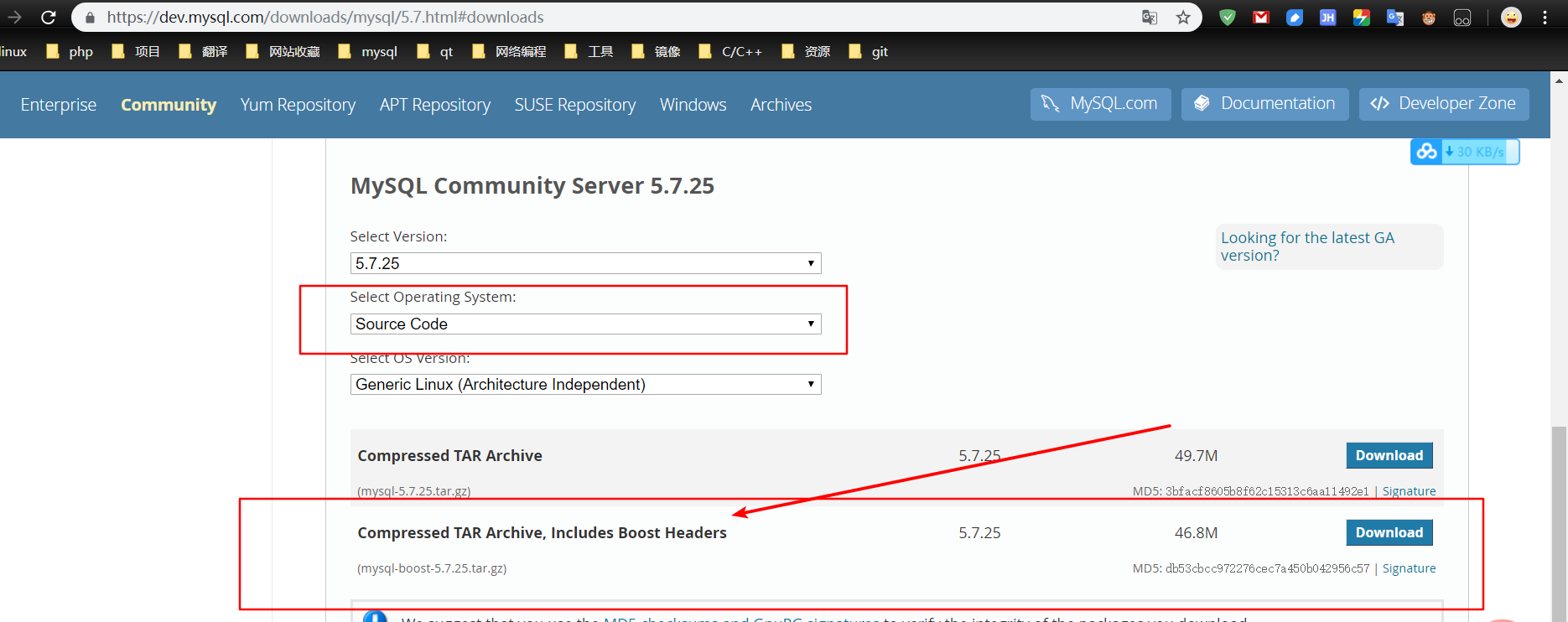Open the 网站收藏 bookmarks folder
Viewport: 1568px width, 622px height.
point(283,52)
